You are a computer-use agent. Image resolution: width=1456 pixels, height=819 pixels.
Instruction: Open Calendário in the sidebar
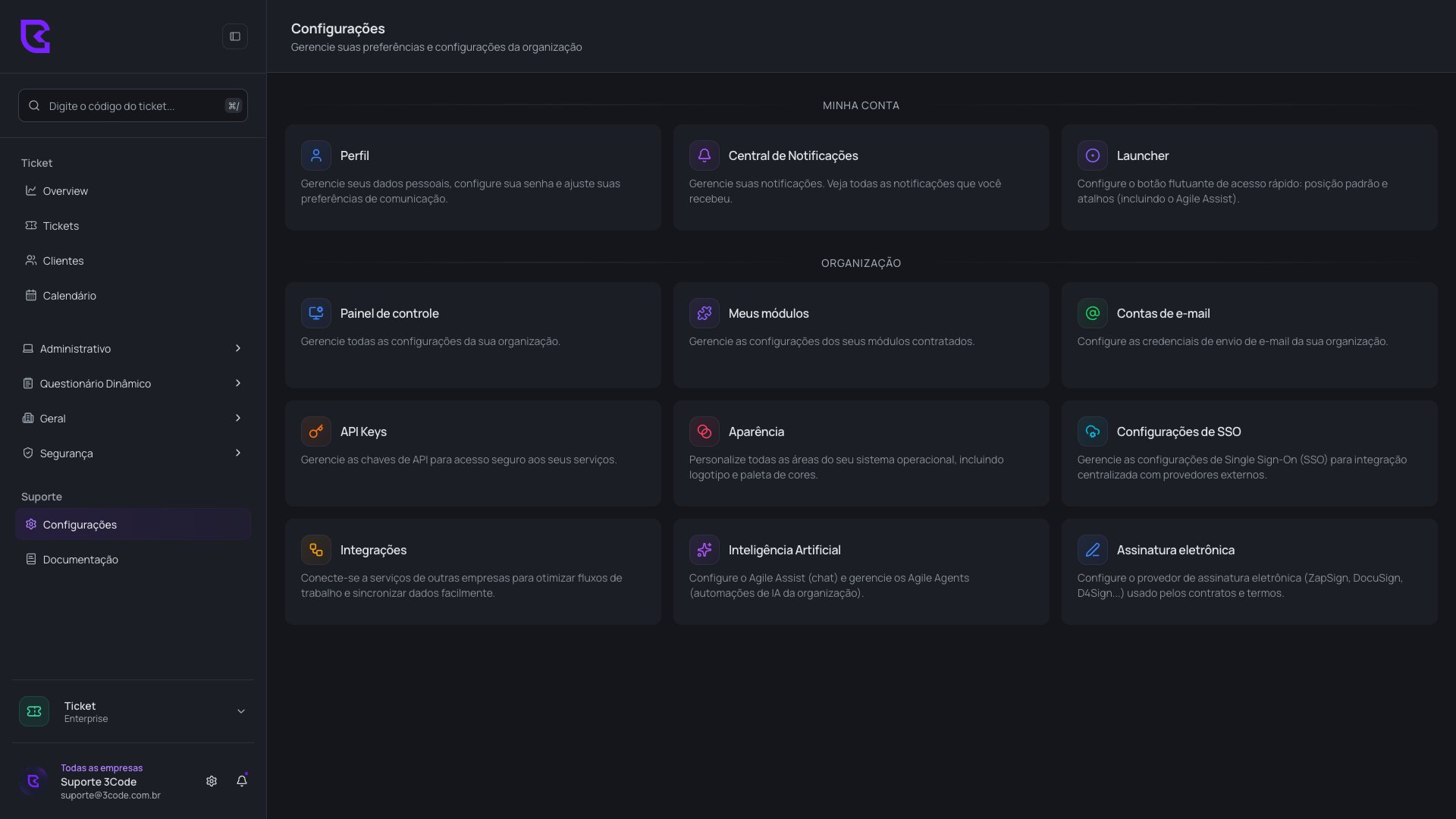pos(133,296)
